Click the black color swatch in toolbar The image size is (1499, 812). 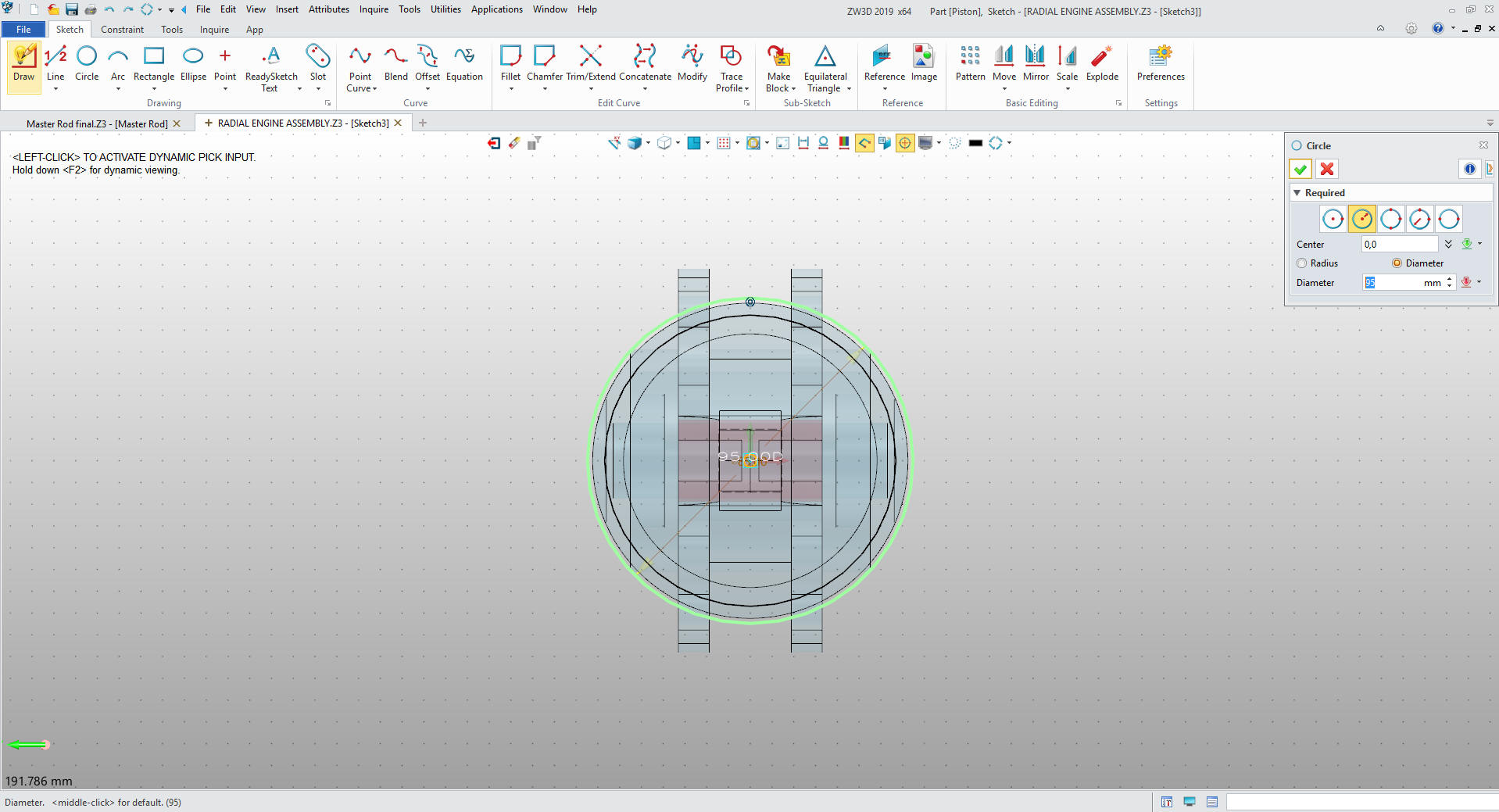[975, 143]
